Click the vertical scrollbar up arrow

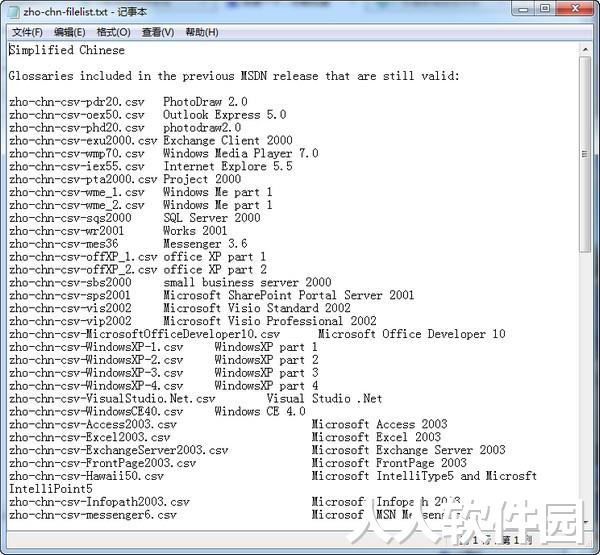click(585, 49)
